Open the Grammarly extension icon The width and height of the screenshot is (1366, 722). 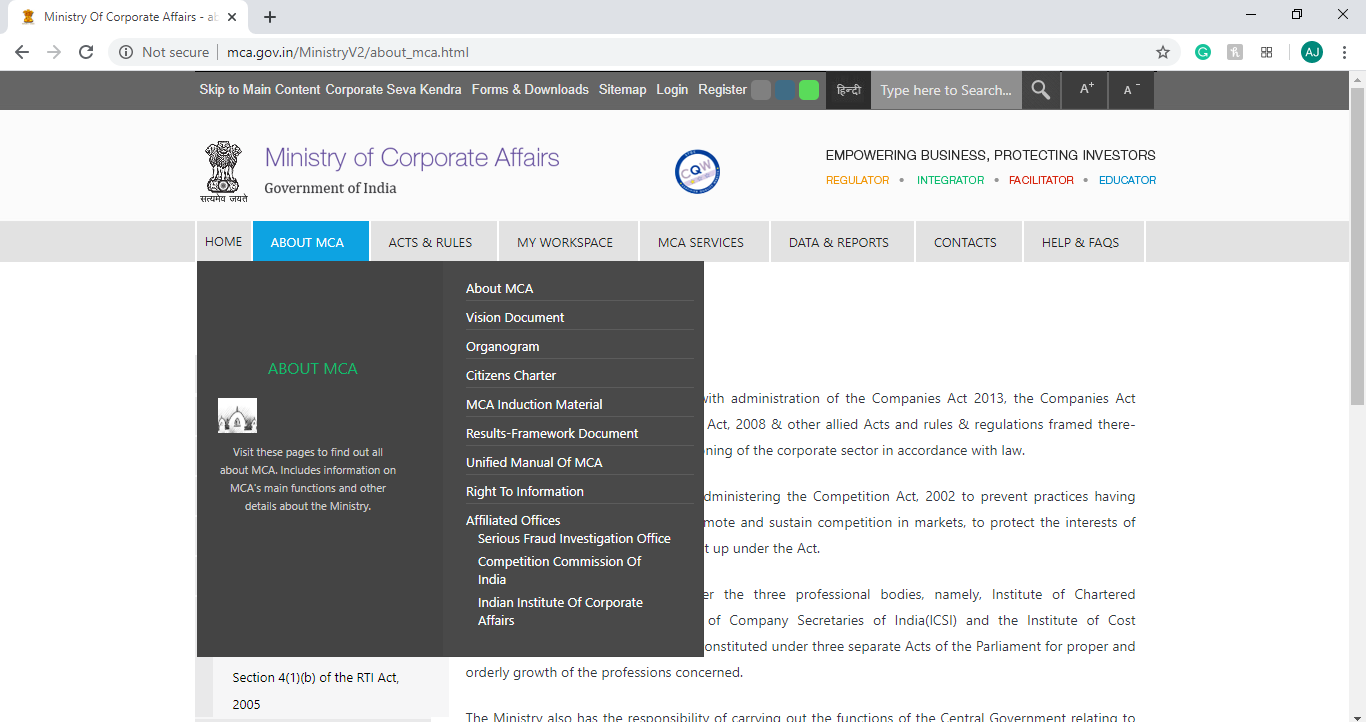tap(1203, 52)
